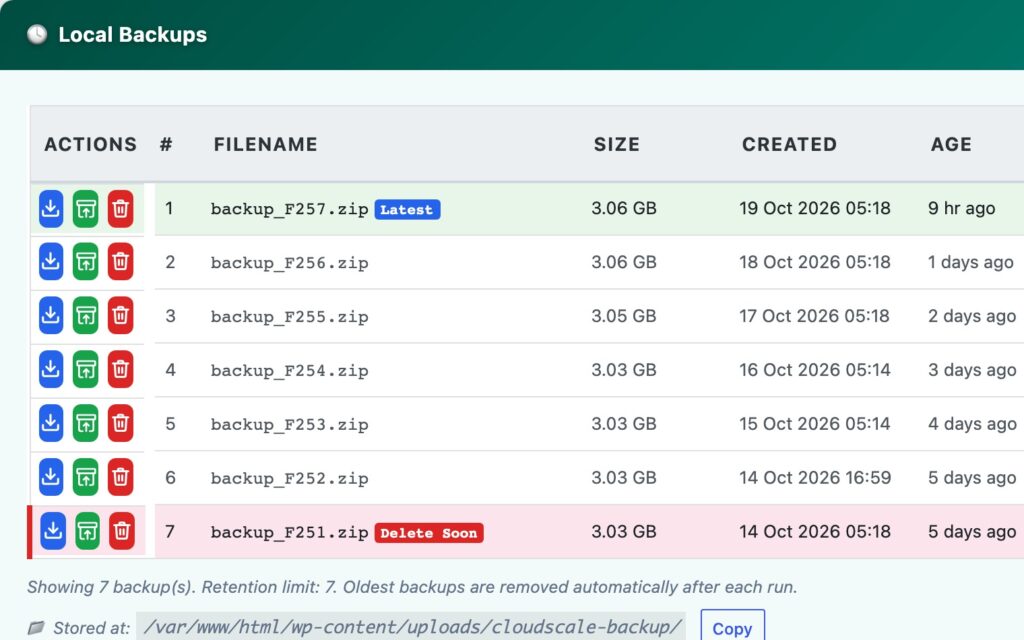1024x640 pixels.
Task: Click the storage path /var/www/html/wp-content/uploads/cloudscale-backup/
Action: point(411,627)
